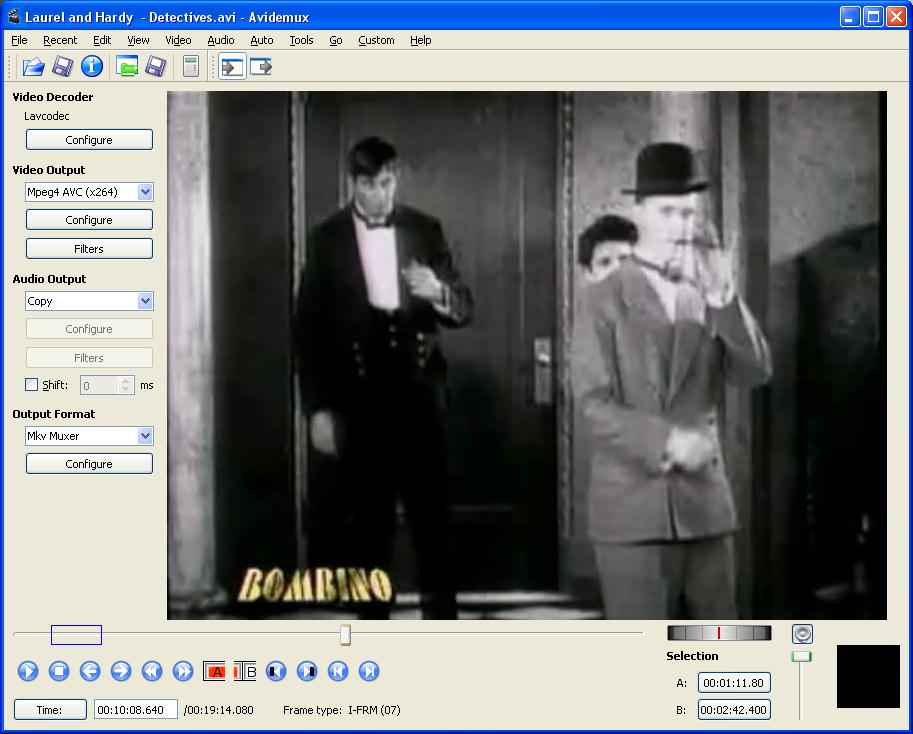Jump to the last frame

(x=369, y=671)
